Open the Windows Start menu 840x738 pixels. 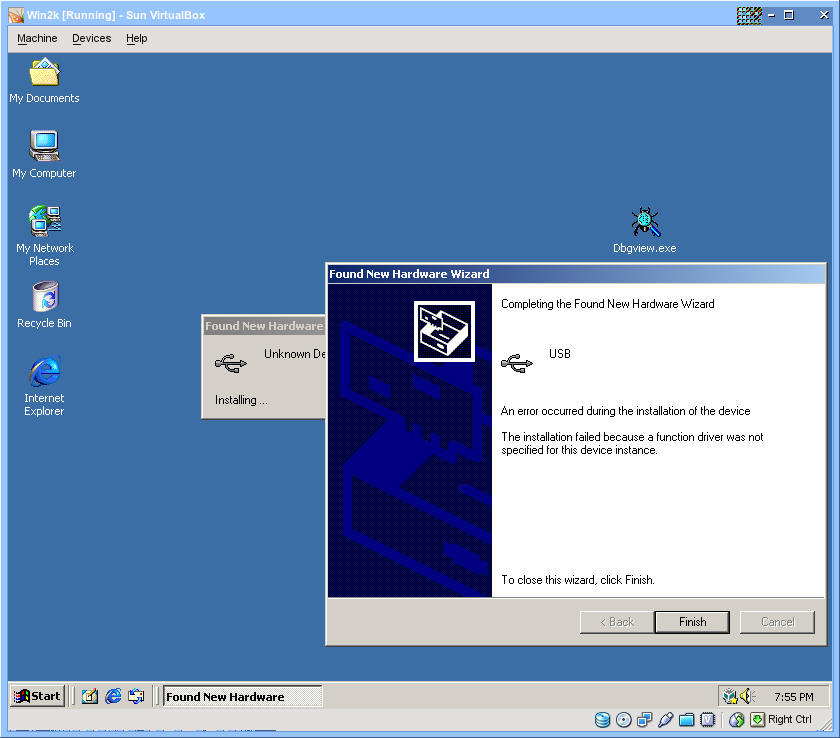click(37, 696)
